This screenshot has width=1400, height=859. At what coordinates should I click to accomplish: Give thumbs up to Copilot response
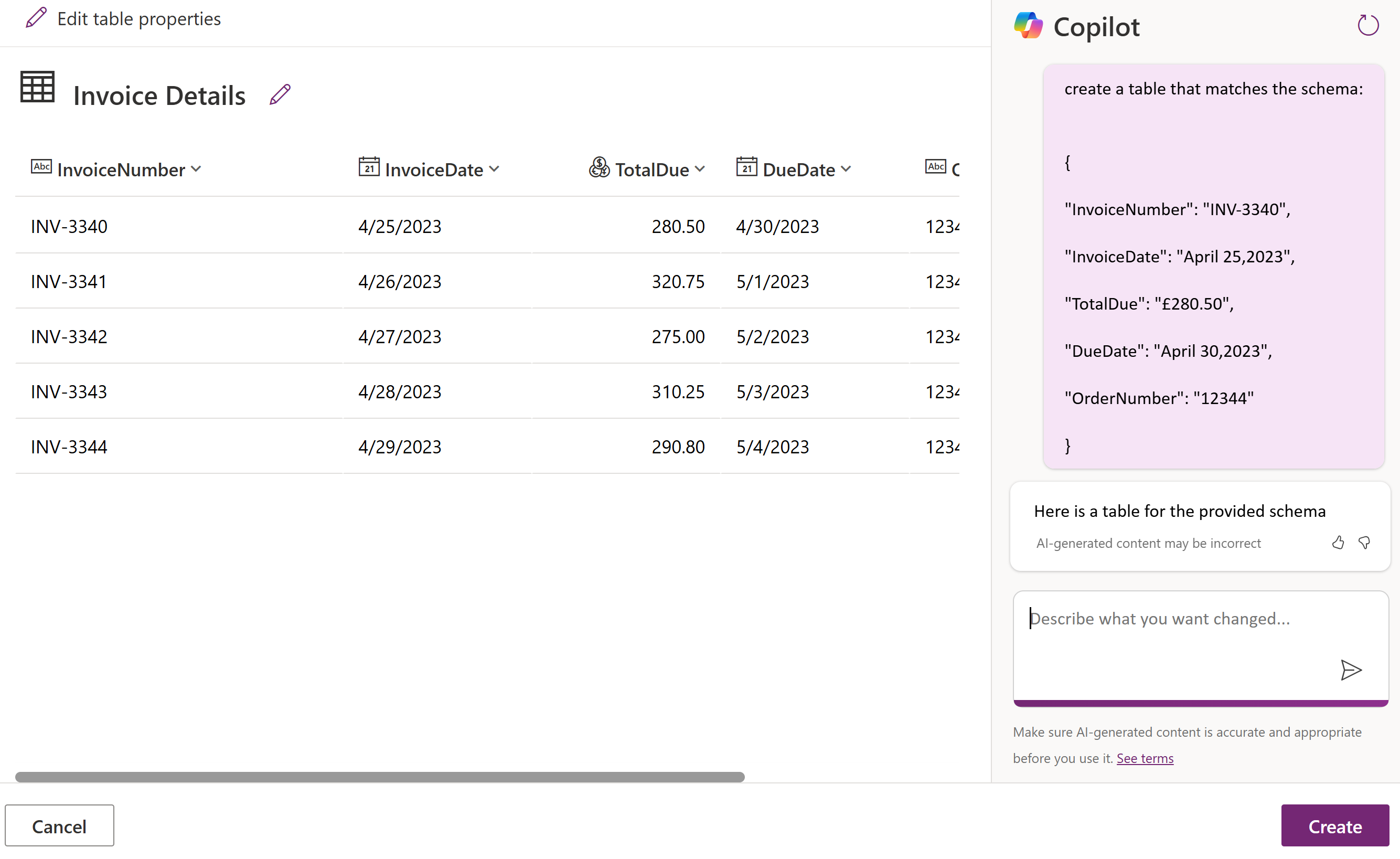coord(1338,543)
